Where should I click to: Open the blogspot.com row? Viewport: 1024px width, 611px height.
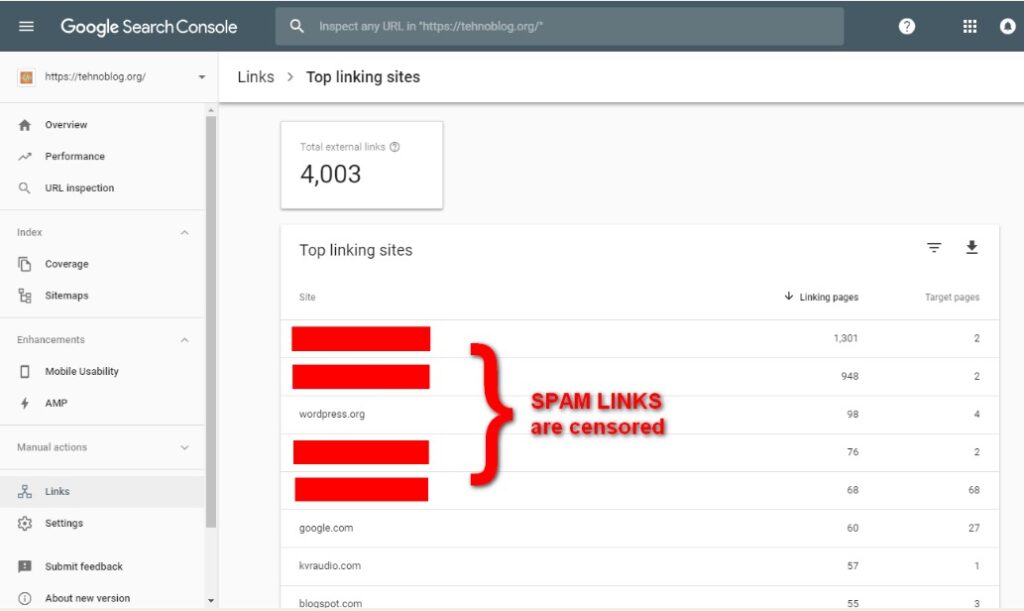pos(639,598)
